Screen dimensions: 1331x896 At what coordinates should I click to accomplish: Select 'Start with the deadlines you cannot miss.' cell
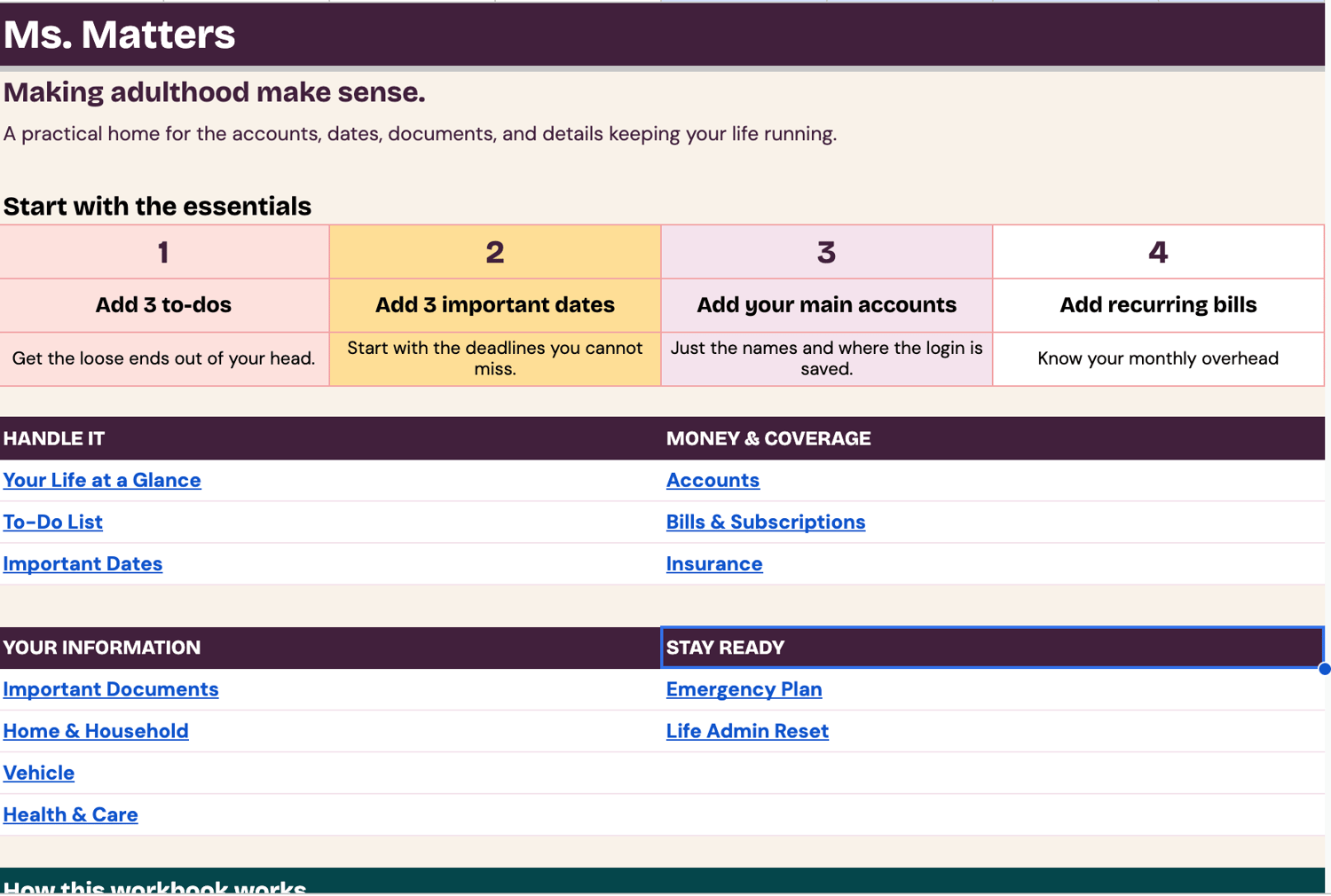[x=495, y=358]
